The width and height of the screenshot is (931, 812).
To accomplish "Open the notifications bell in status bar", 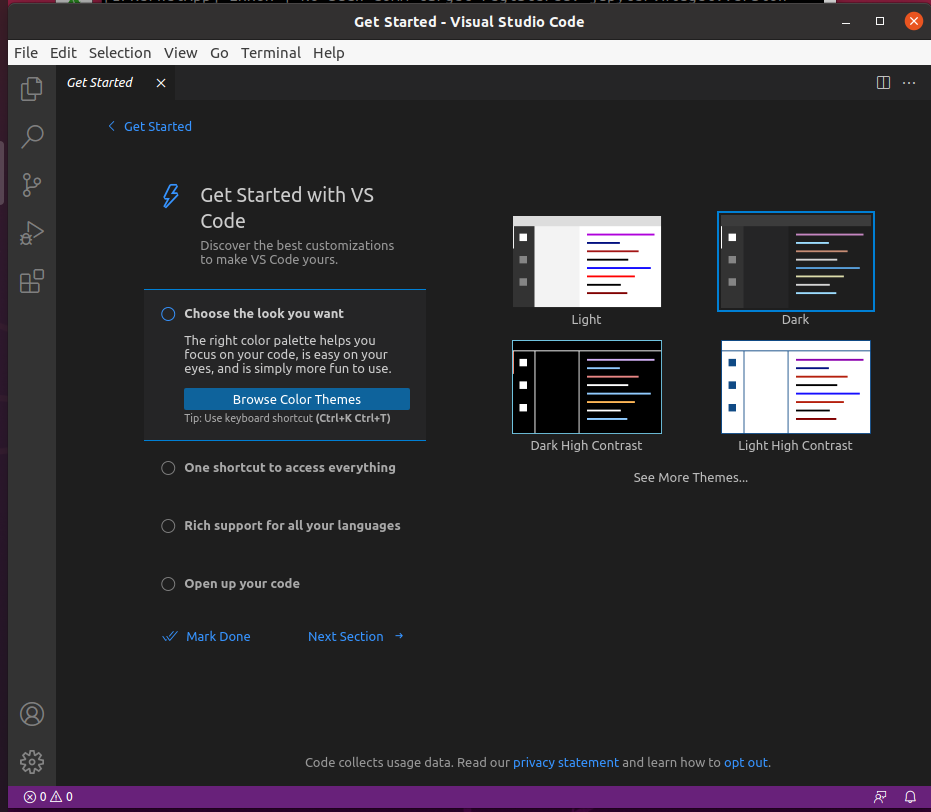I will pyautogui.click(x=910, y=797).
